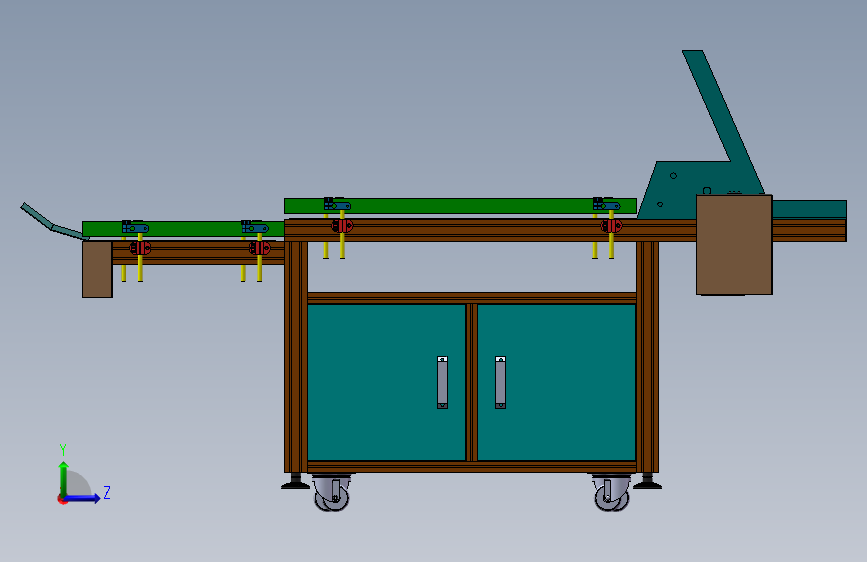Click the left black leveling foot
This screenshot has width=867, height=562.
click(295, 482)
